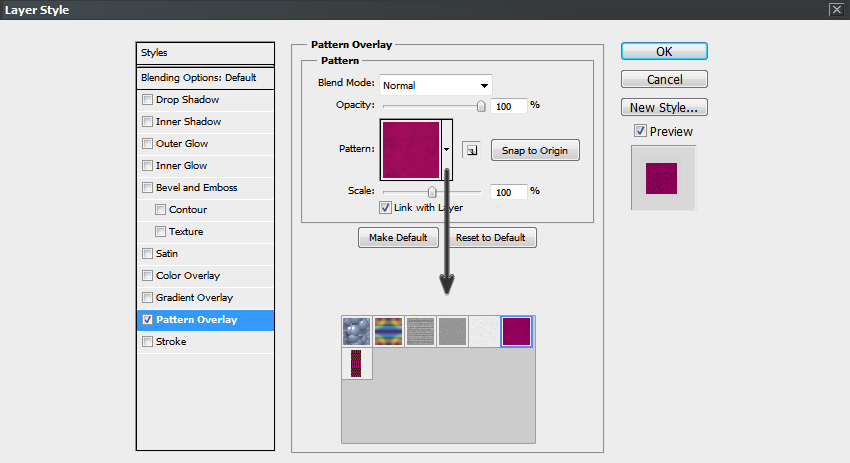850x463 pixels.
Task: Click the Scale percentage input field
Action: pos(508,192)
